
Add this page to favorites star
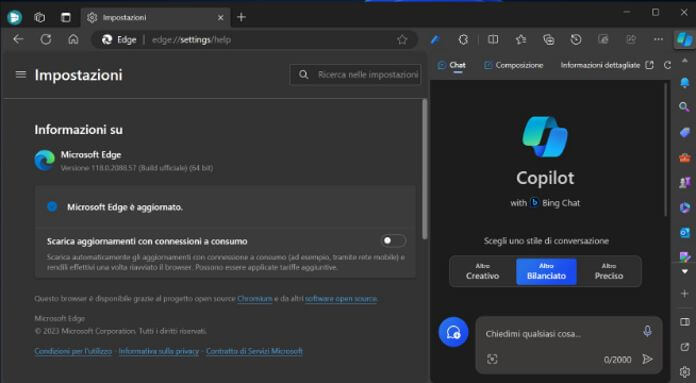(x=402, y=40)
